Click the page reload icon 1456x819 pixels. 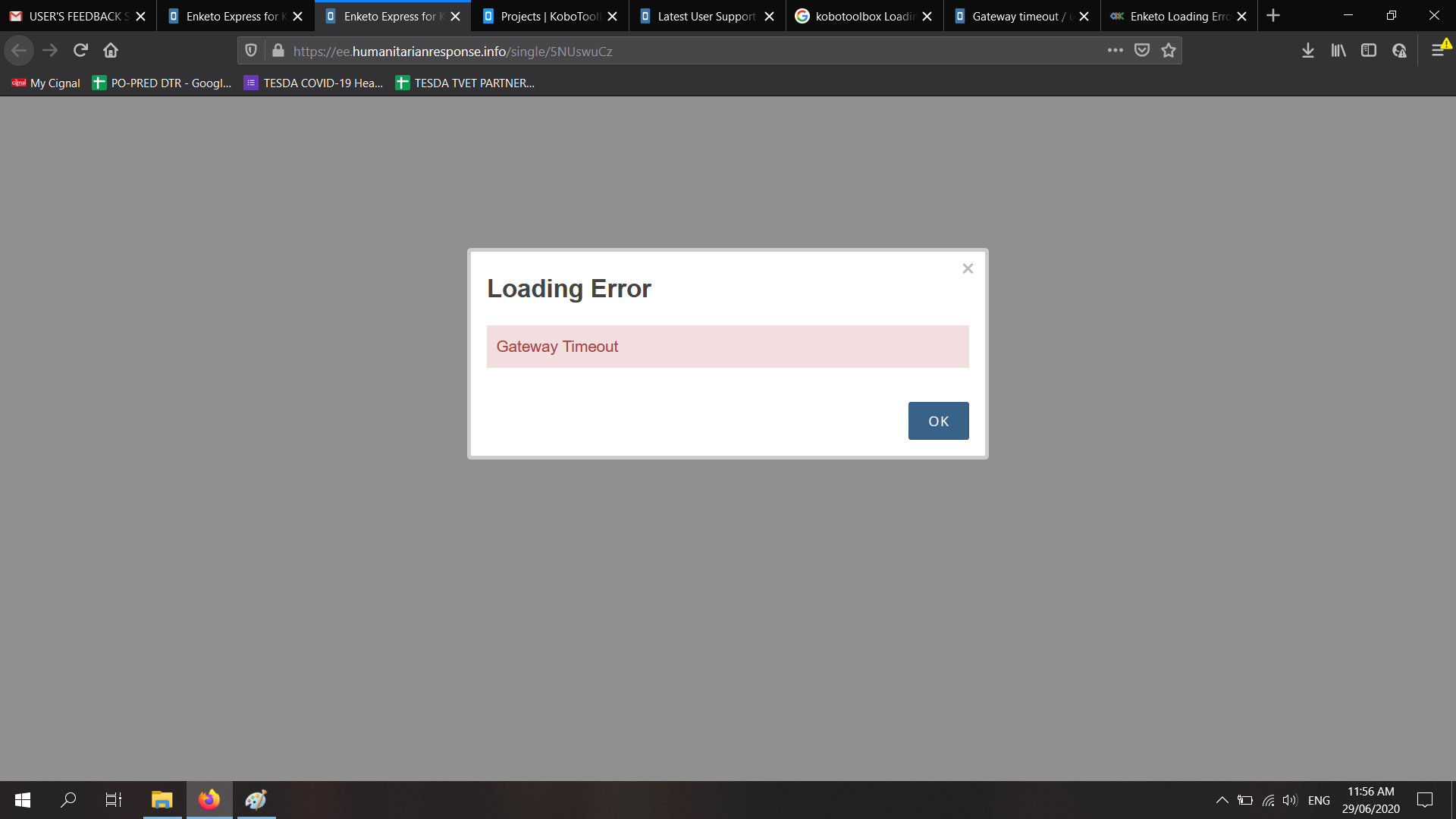[x=80, y=50]
